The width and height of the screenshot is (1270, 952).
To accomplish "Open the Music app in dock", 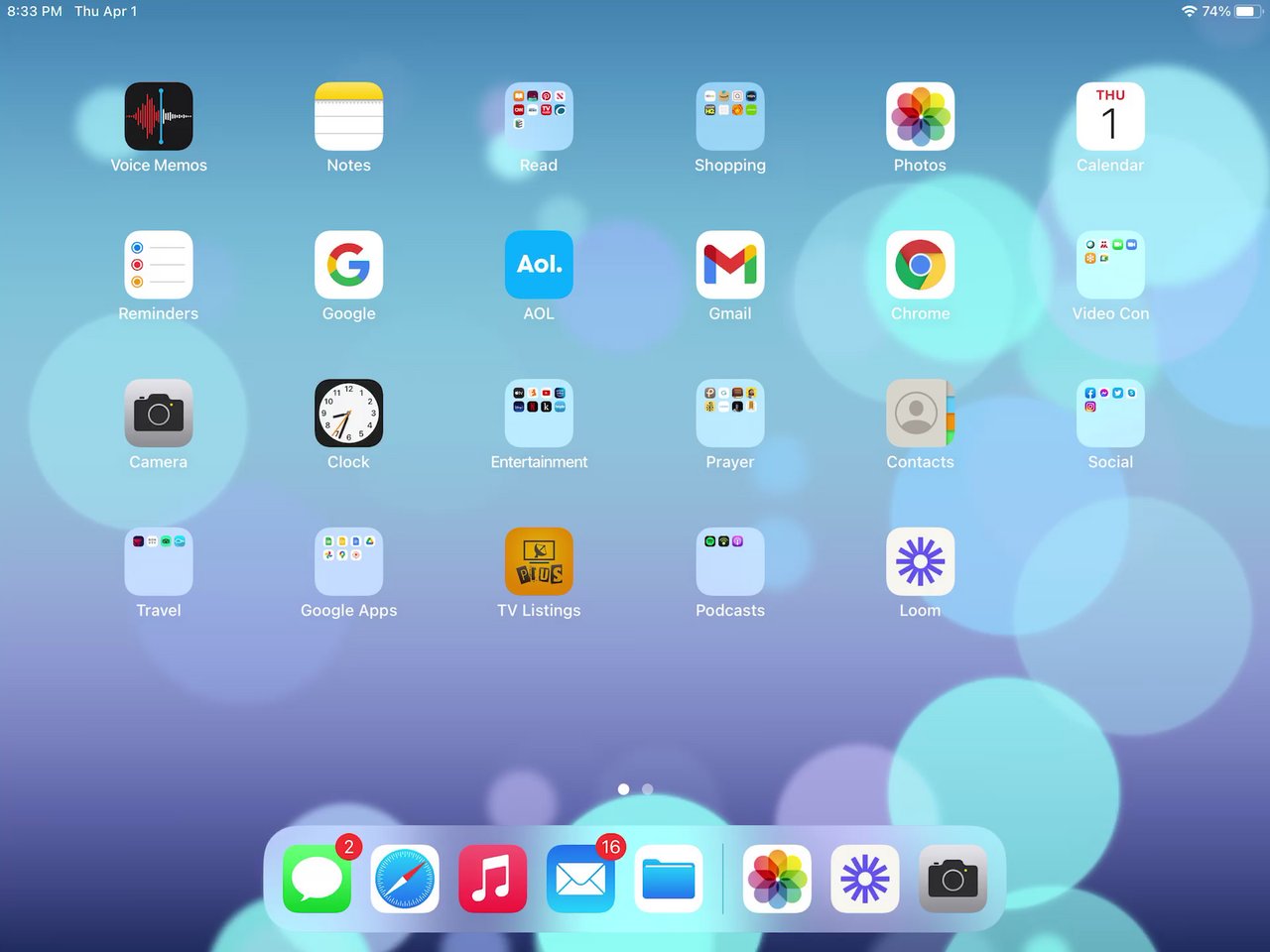I will (x=492, y=879).
